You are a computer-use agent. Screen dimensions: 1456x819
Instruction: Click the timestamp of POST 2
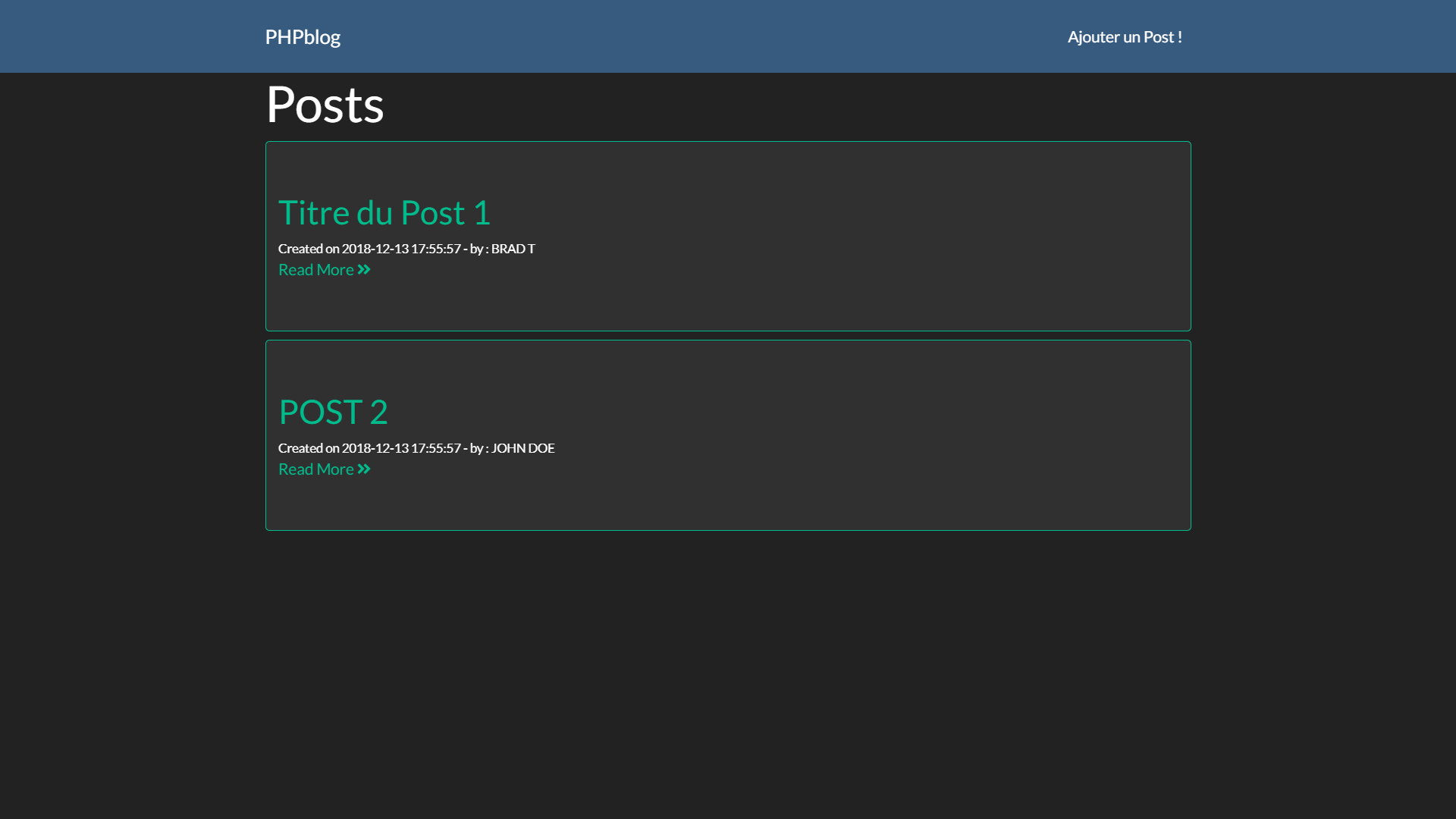coord(400,448)
